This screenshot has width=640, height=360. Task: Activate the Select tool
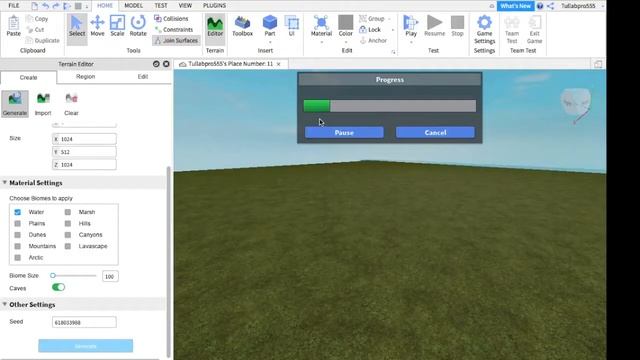(77, 26)
